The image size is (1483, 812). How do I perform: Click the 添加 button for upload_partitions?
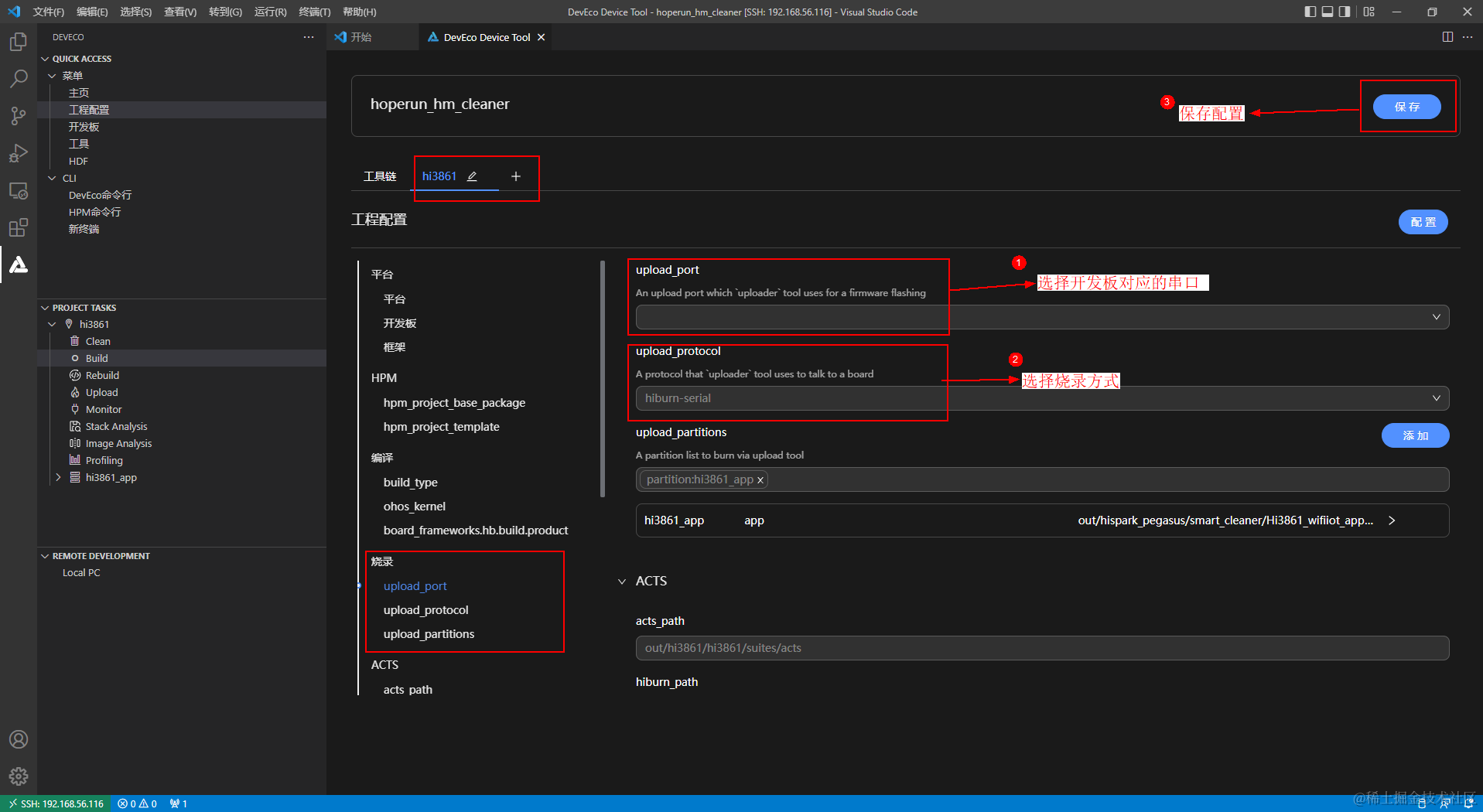click(1415, 435)
